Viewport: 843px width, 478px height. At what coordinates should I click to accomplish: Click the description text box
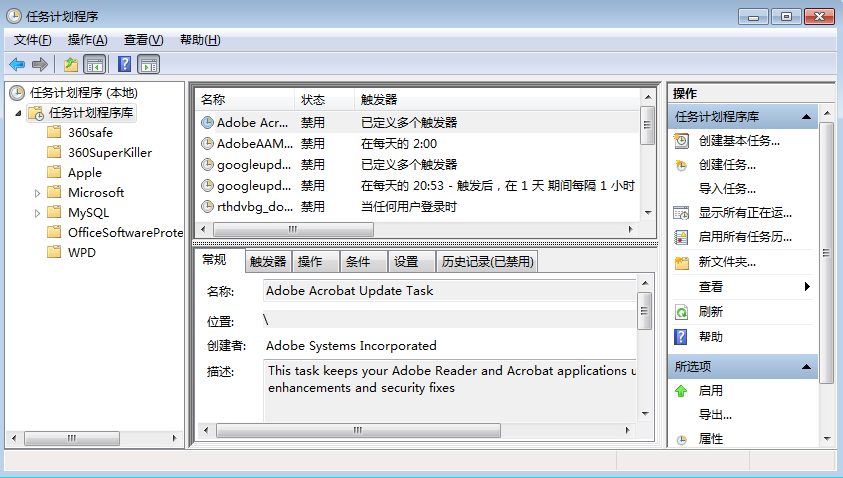point(451,390)
